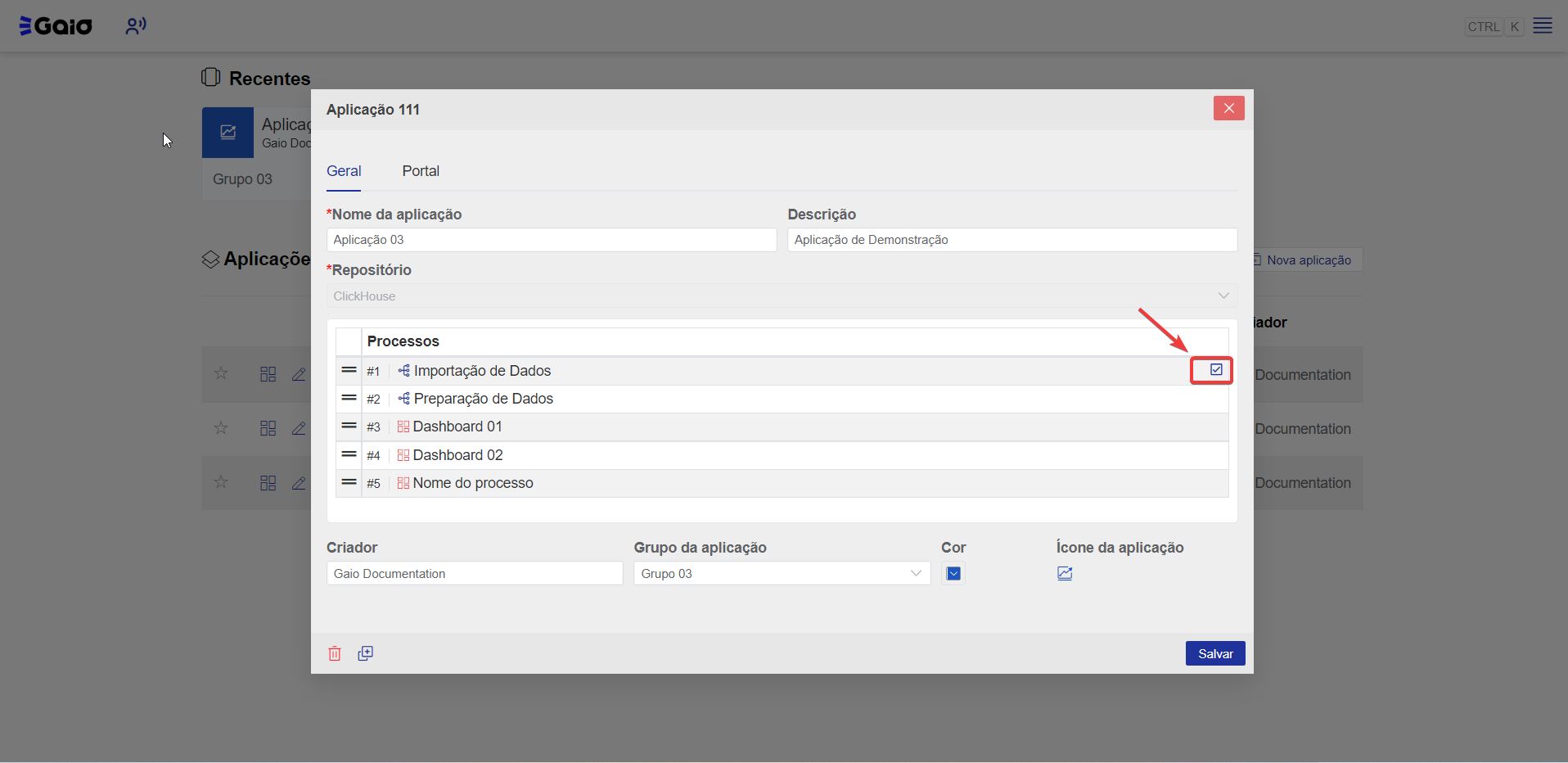The width and height of the screenshot is (1568, 763).
Task: Toggle the checkbox on Importação de Dados row
Action: point(1216,370)
